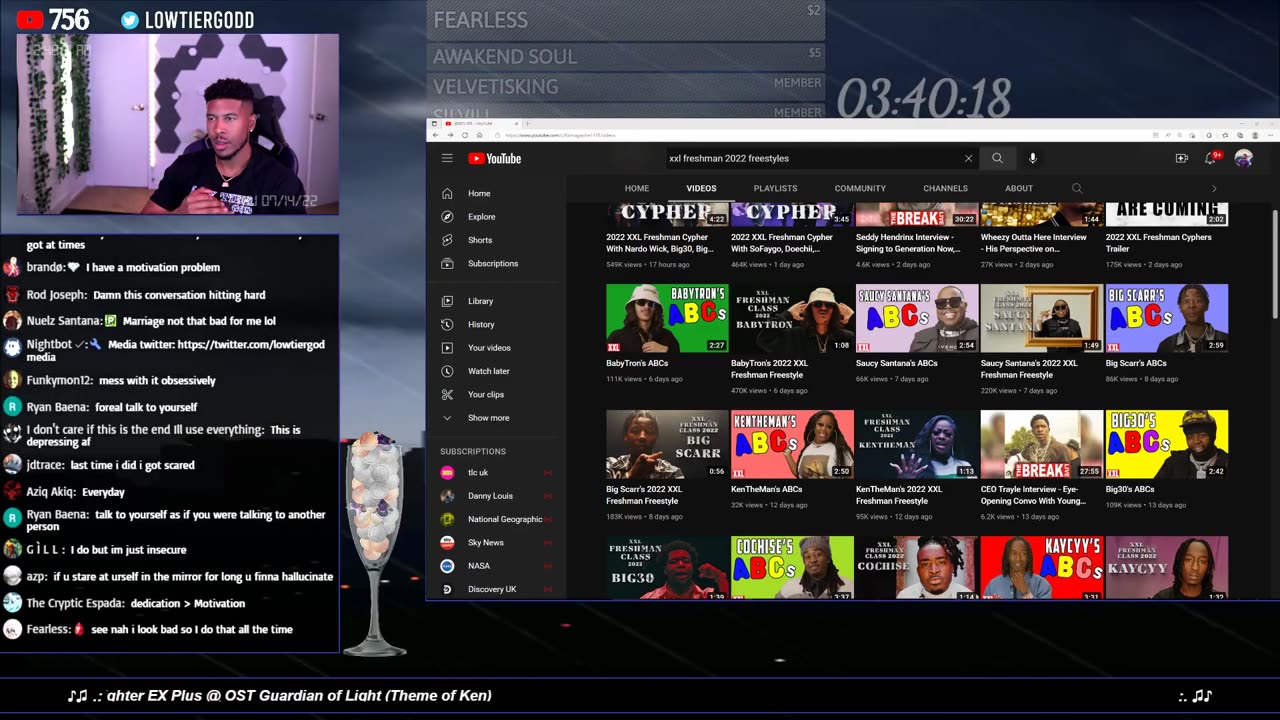Click the '2022 XXL Freshman Cyphers Trailer' title
The image size is (1280, 720).
point(1159,243)
